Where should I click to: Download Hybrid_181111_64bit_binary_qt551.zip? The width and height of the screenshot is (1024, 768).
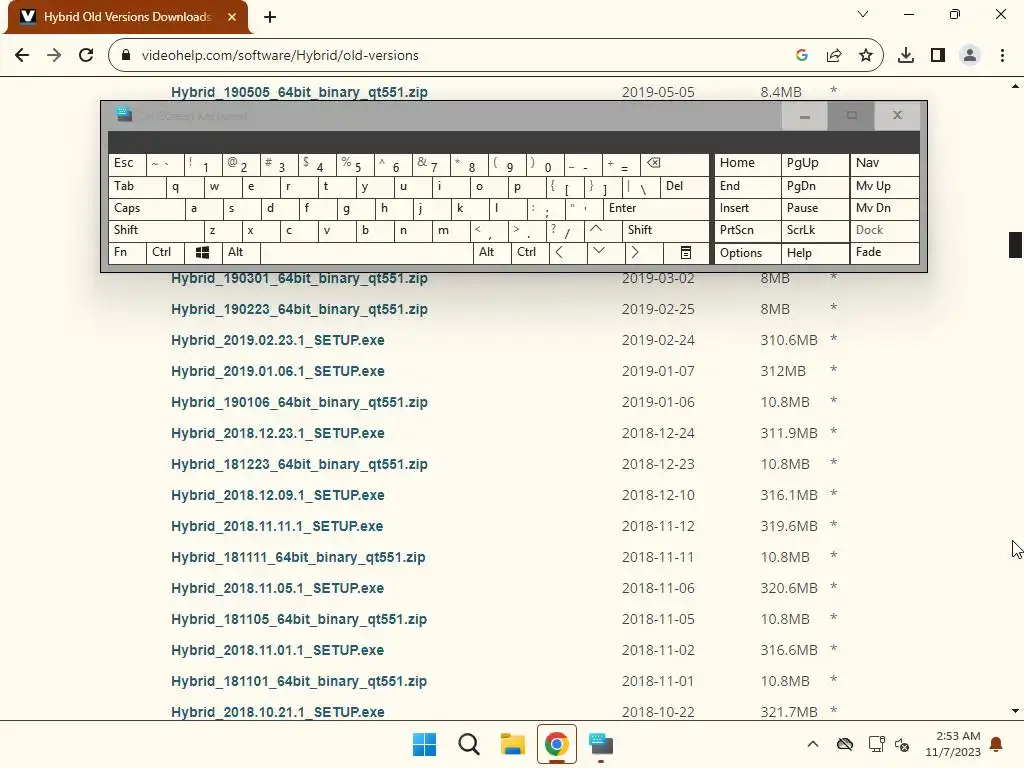pos(298,557)
